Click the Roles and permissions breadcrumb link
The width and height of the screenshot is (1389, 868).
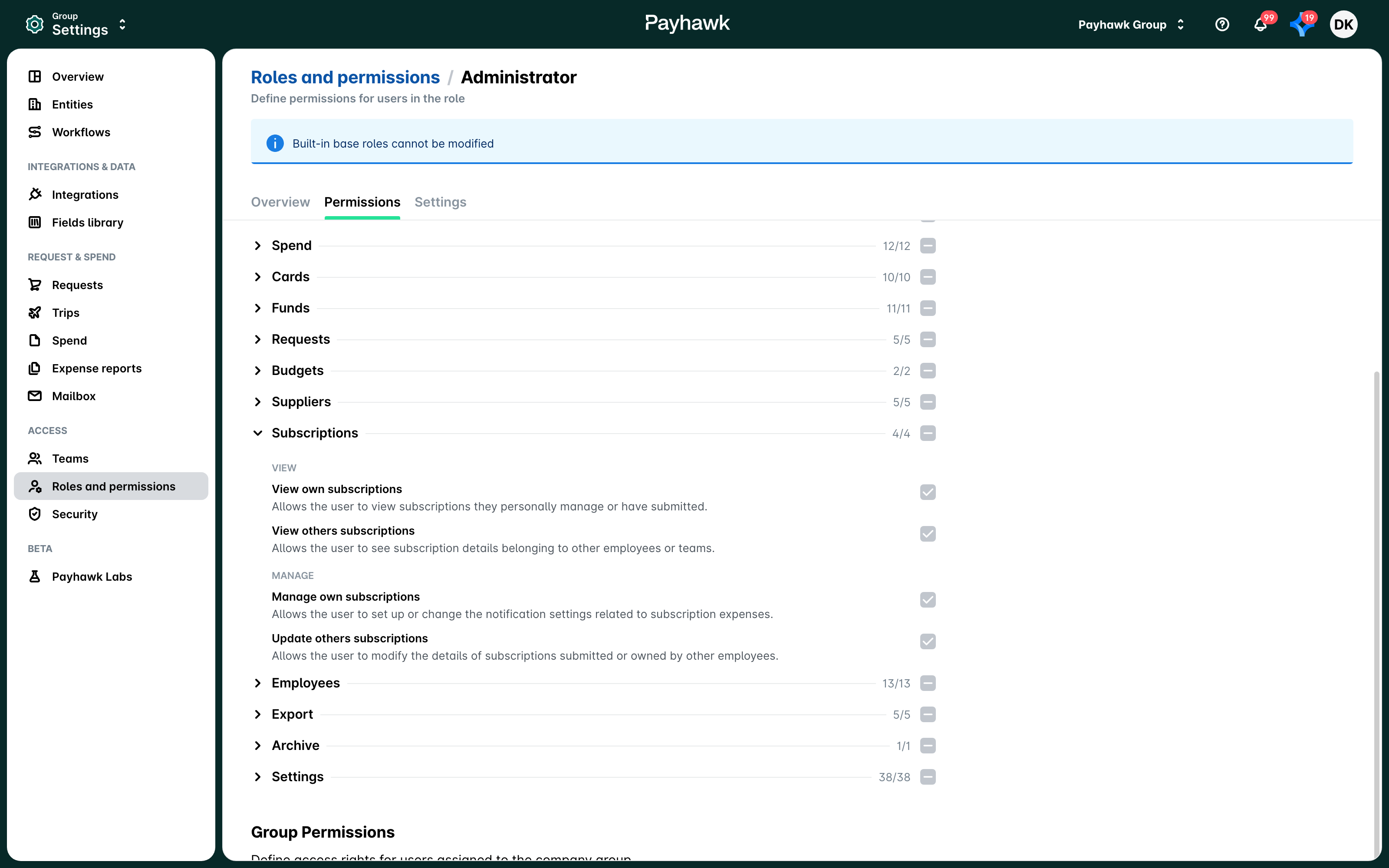pyautogui.click(x=345, y=77)
